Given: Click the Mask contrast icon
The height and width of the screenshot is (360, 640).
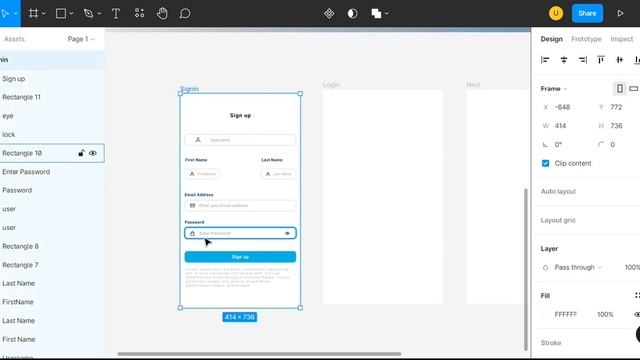Looking at the screenshot, I should pos(352,13).
